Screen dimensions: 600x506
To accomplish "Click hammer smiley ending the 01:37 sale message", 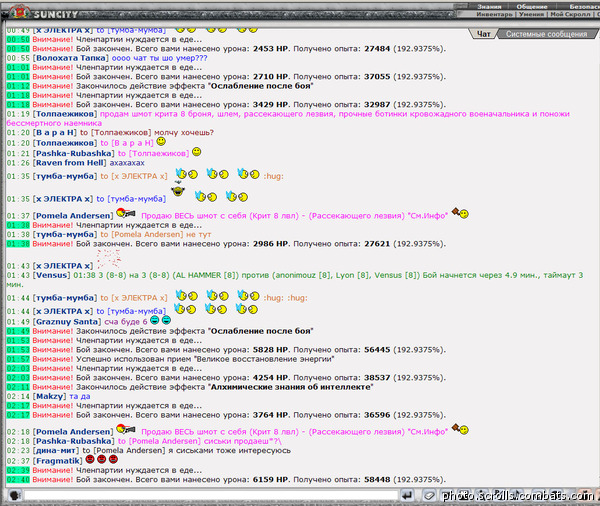I will 460,213.
